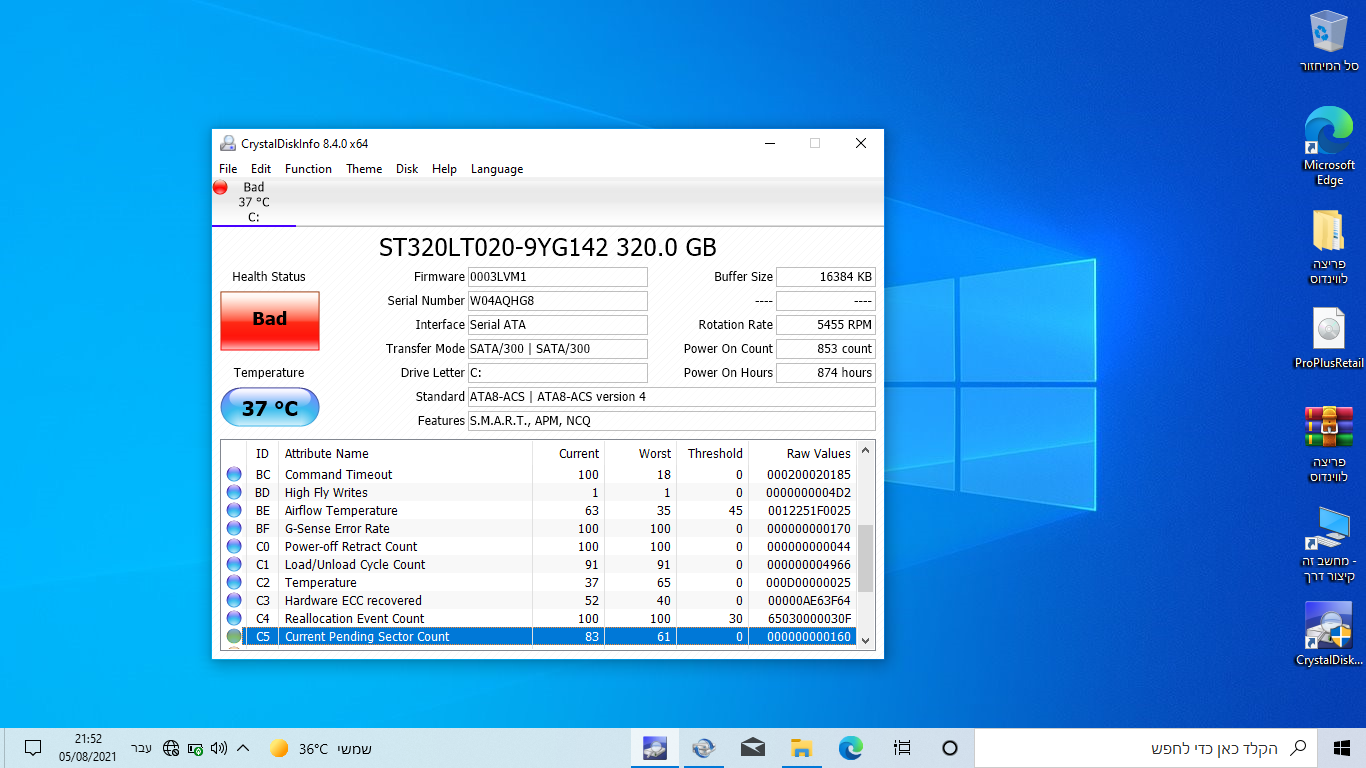Click the Windows taskbar search box

coord(1146,748)
